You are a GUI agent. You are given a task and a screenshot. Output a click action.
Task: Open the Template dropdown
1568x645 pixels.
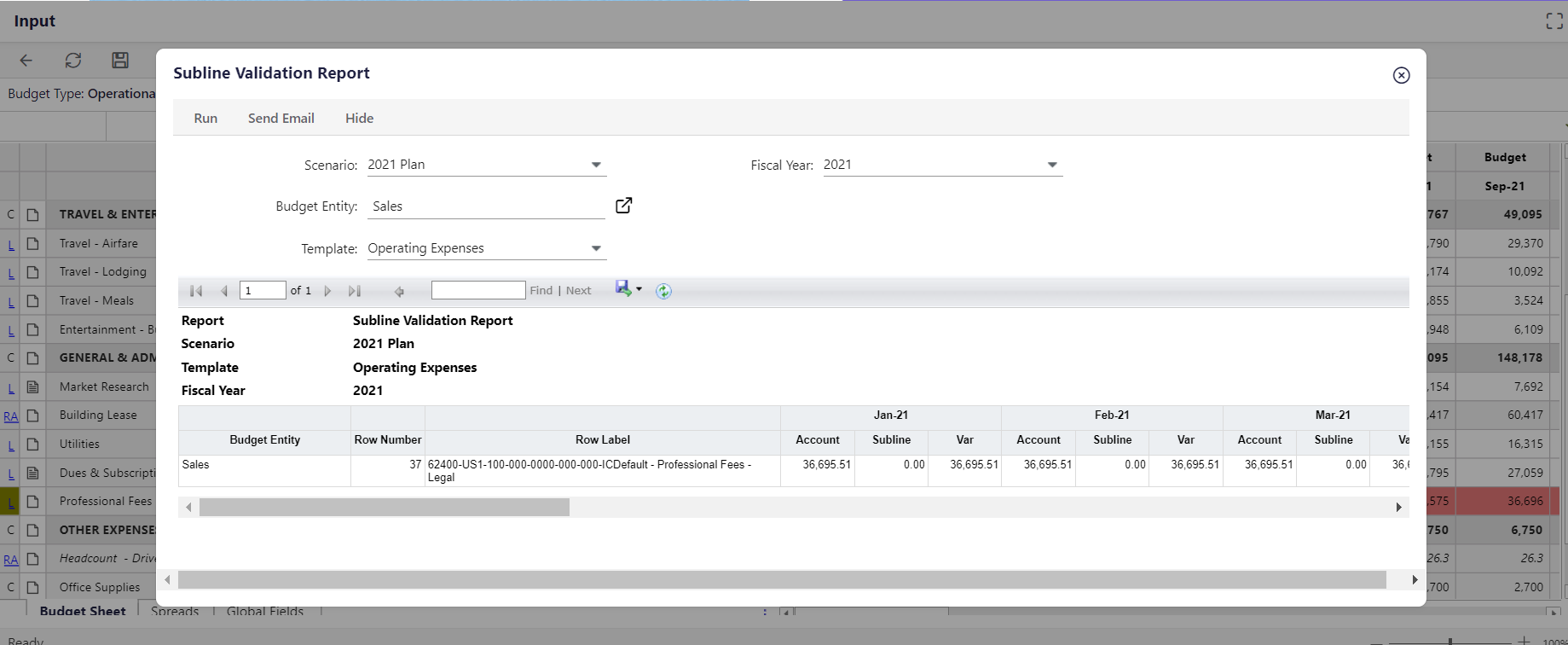[596, 248]
